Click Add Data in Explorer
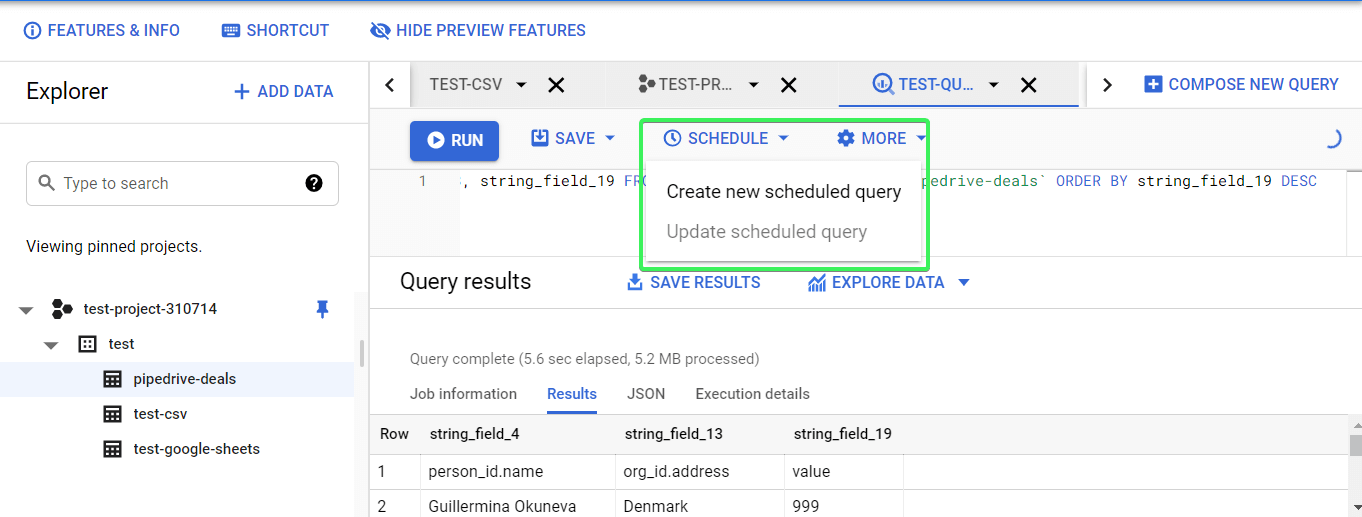The width and height of the screenshot is (1362, 517). pyautogui.click(x=283, y=91)
